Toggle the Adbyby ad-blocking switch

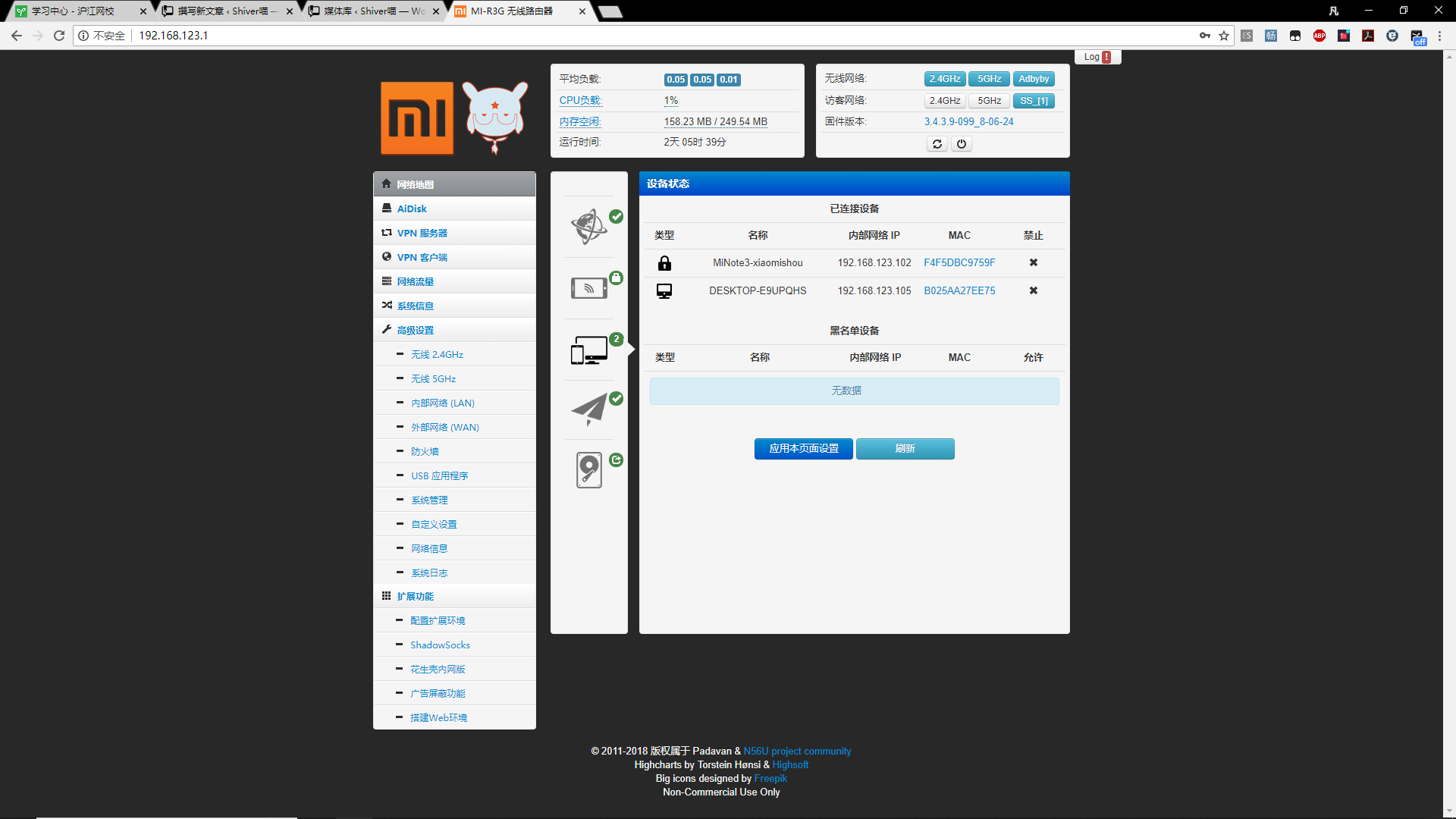(x=1034, y=79)
